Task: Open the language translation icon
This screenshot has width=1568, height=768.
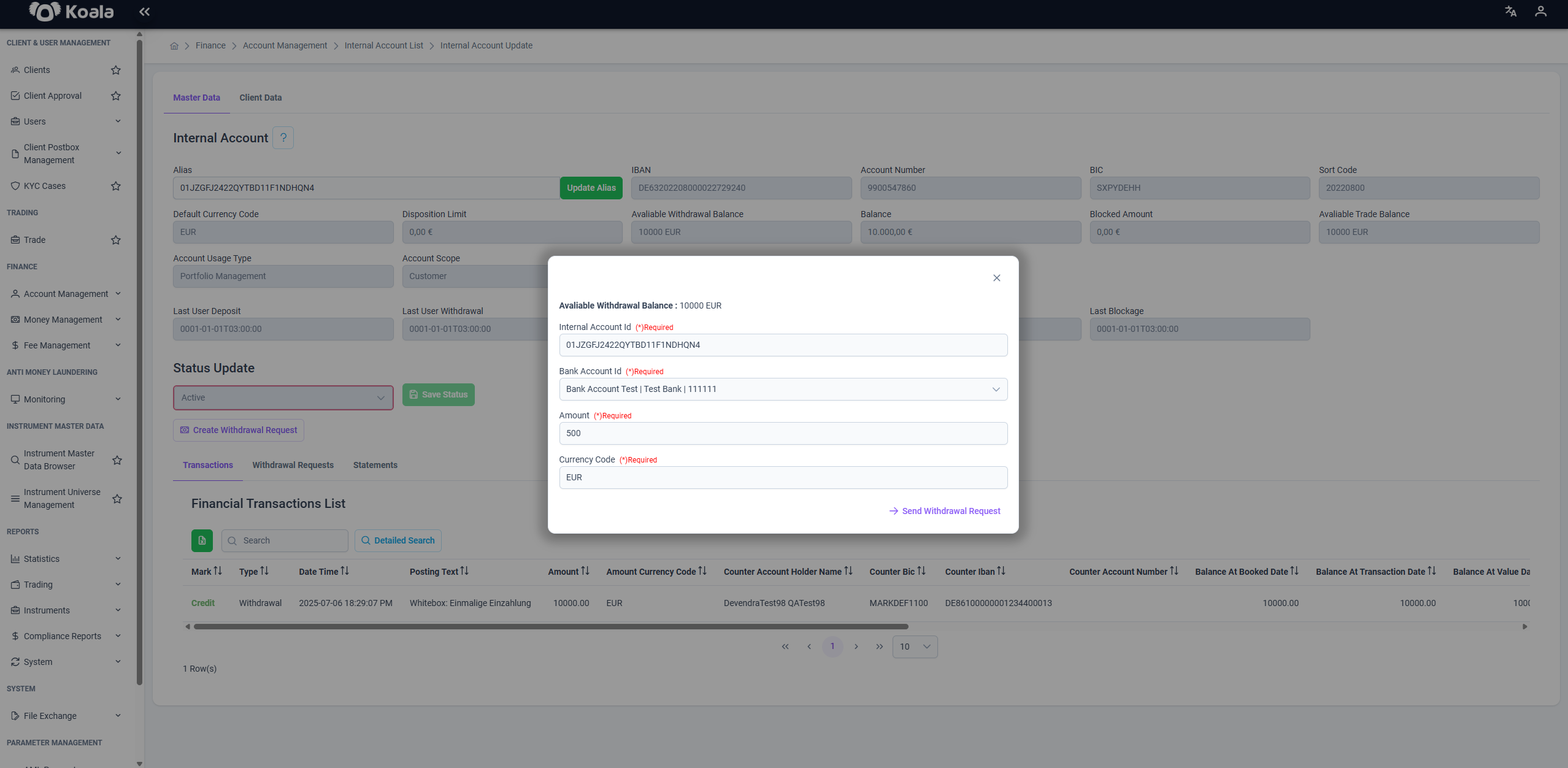Action: pyautogui.click(x=1510, y=11)
